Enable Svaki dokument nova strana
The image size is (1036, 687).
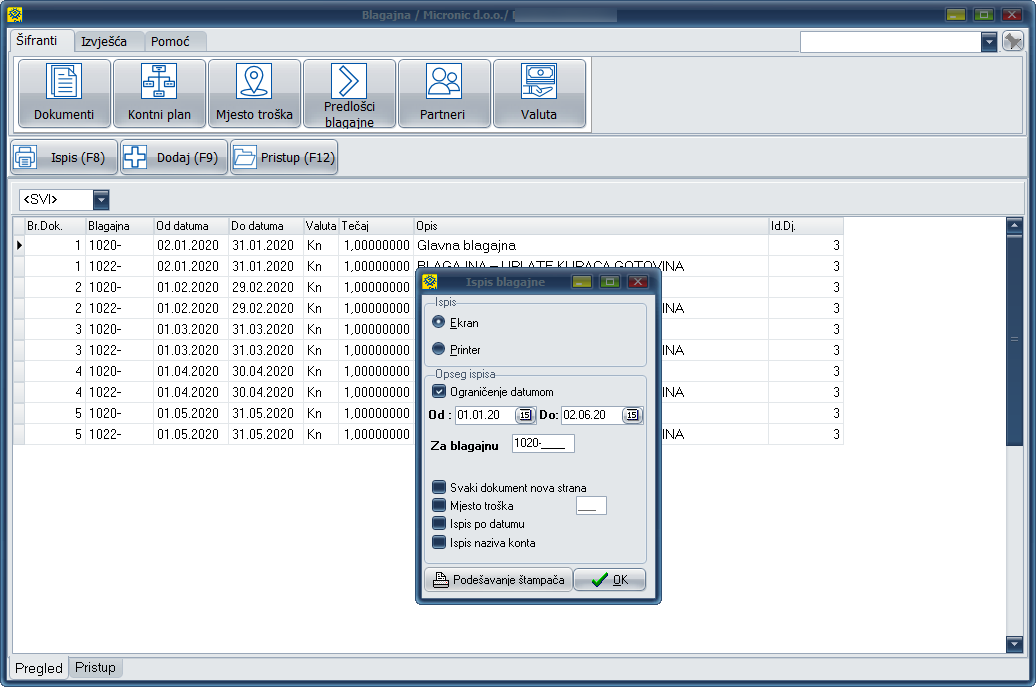[x=439, y=488]
